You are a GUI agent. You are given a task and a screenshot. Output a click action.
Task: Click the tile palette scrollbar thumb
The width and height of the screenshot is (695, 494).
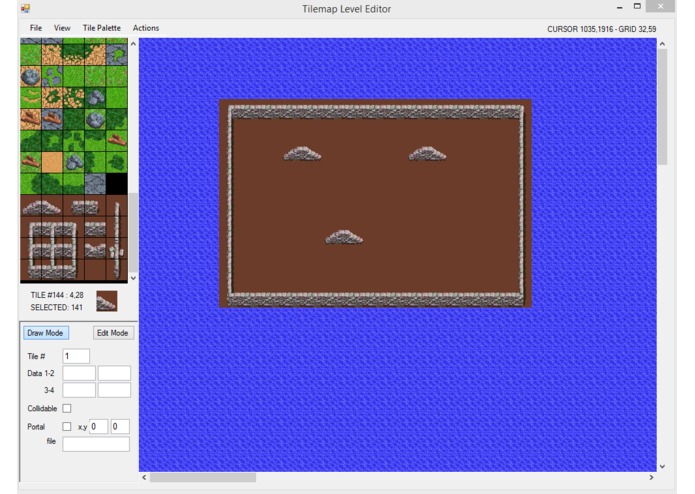pos(133,232)
